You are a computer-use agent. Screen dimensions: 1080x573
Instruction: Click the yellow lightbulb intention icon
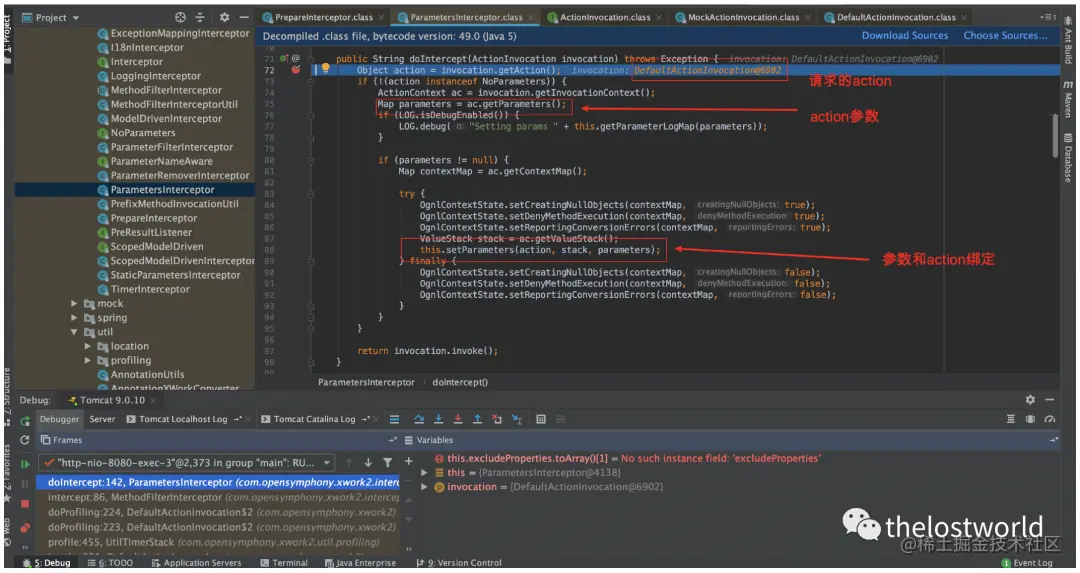pos(326,69)
